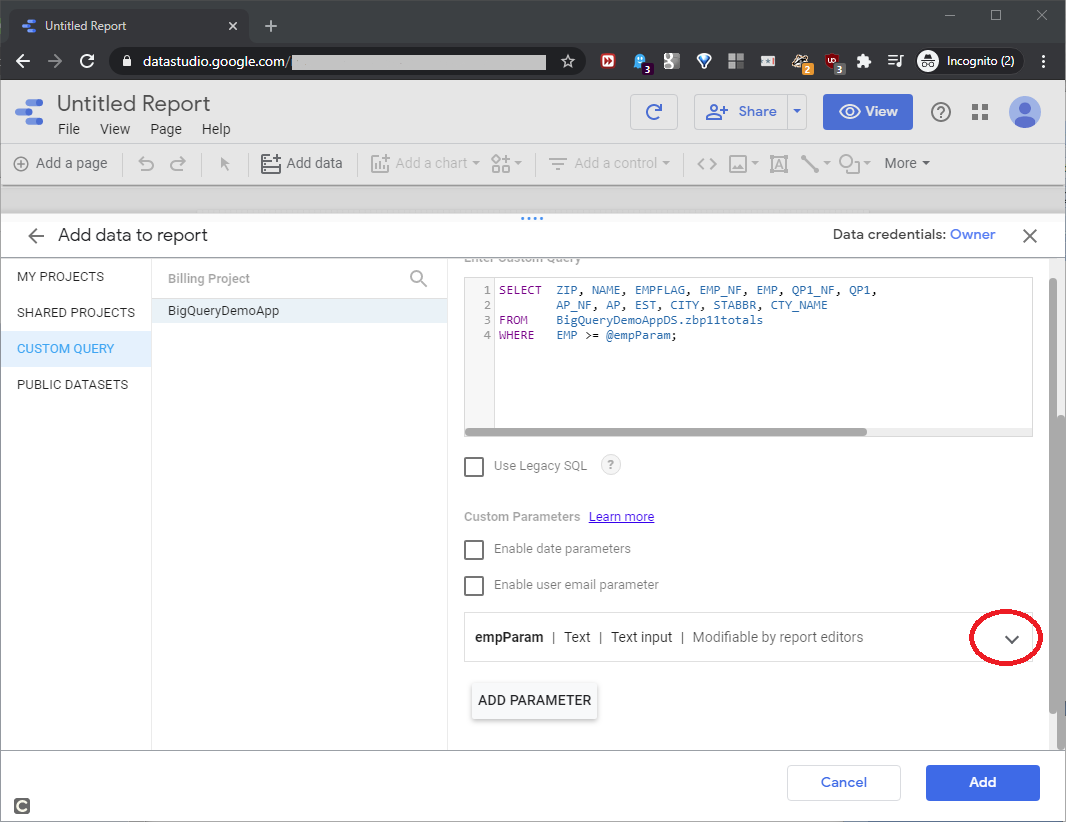
Task: Check Enable date parameters
Action: tap(474, 549)
